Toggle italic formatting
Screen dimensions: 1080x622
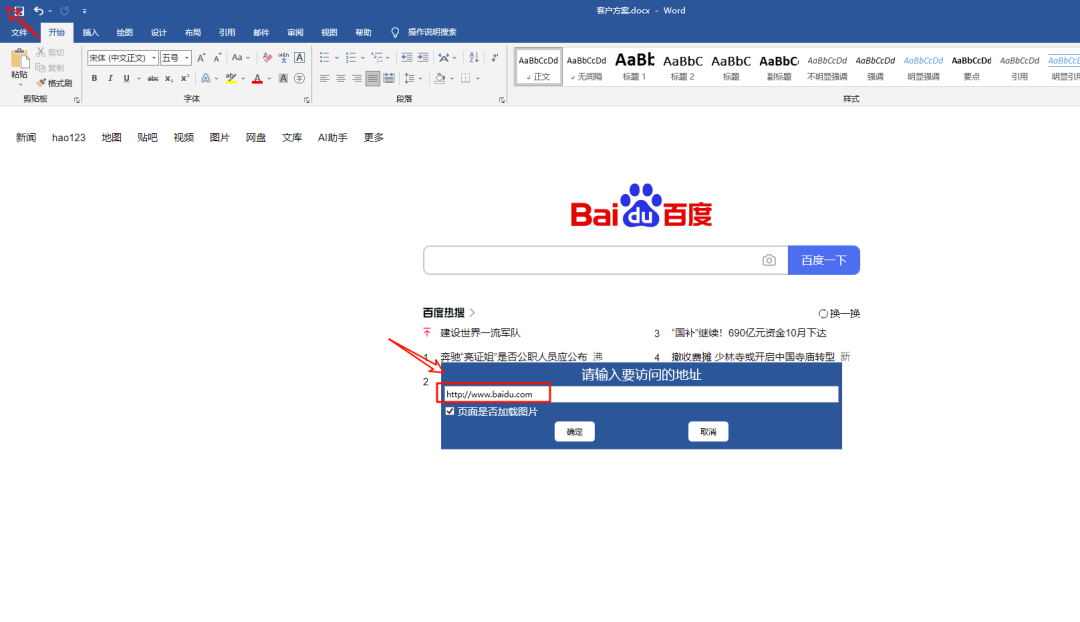pos(110,79)
